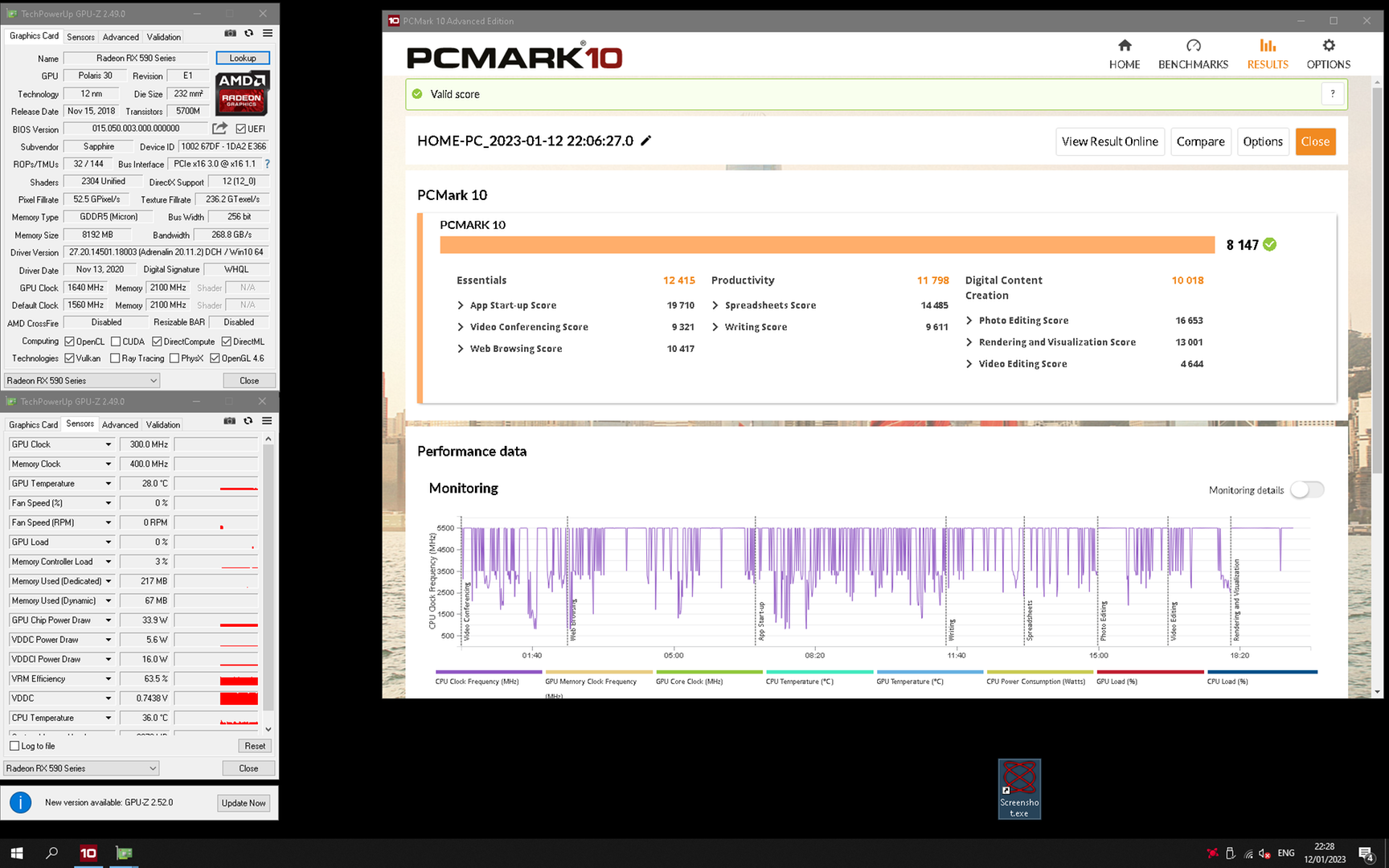This screenshot has height=868, width=1389.
Task: Click the info icon in GPU-Z update notice
Action: tap(21, 802)
